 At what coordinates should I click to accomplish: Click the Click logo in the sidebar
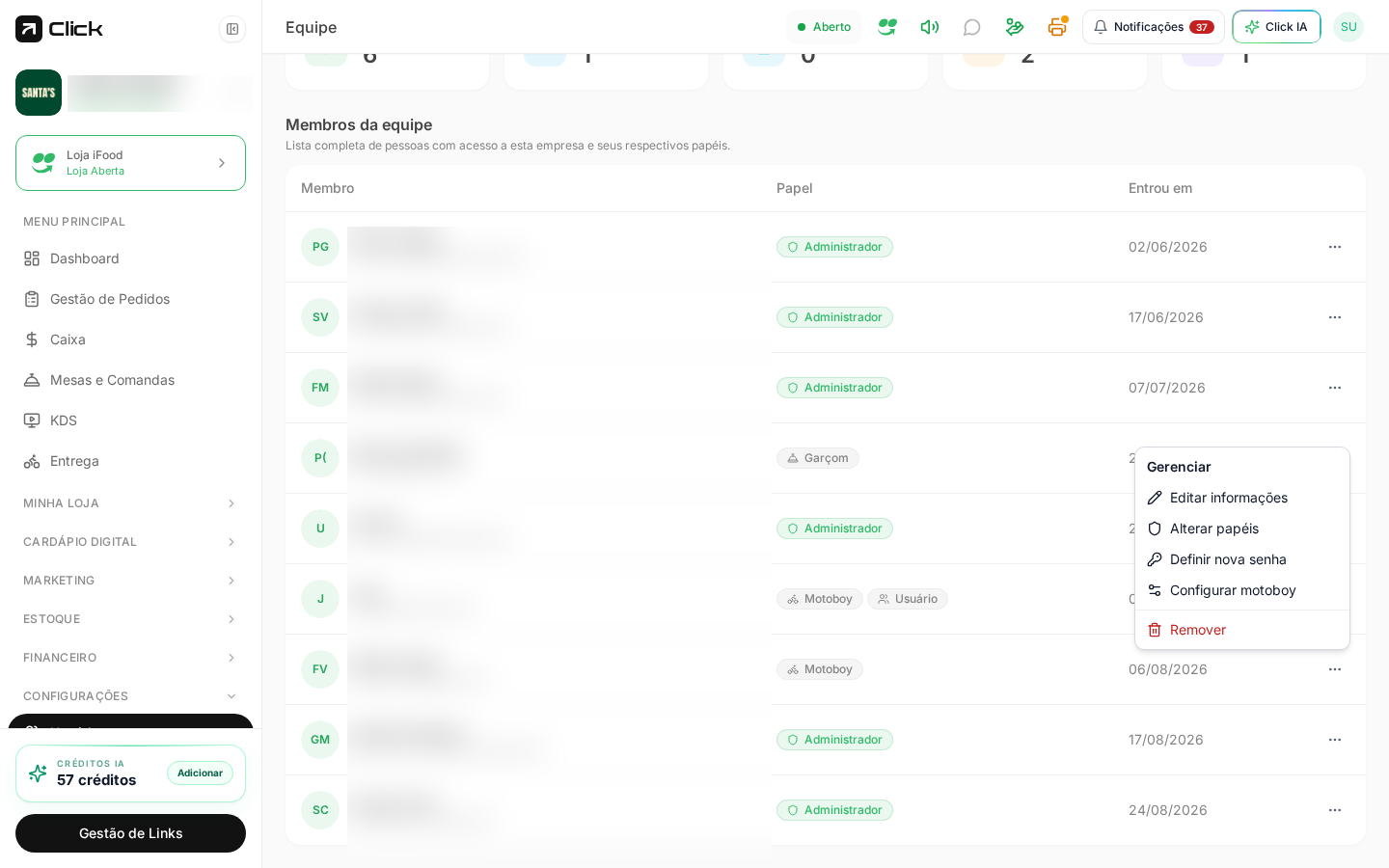[60, 29]
